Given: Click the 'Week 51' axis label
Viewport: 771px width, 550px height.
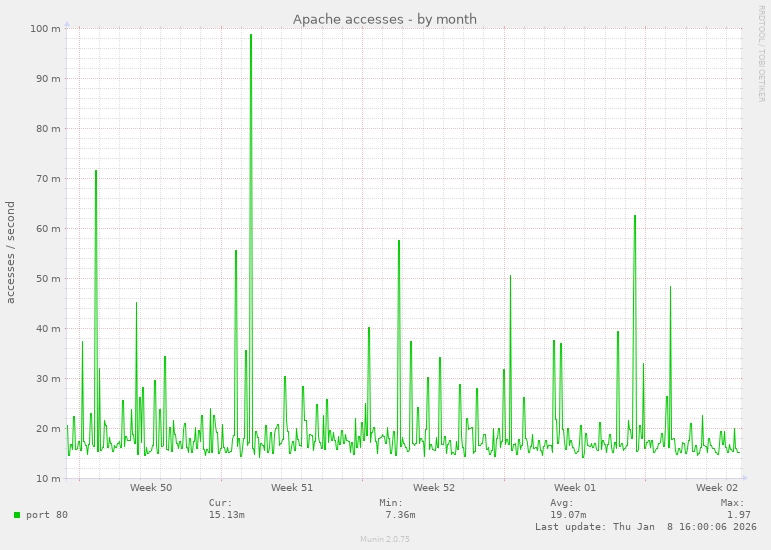Looking at the screenshot, I should 292,488.
